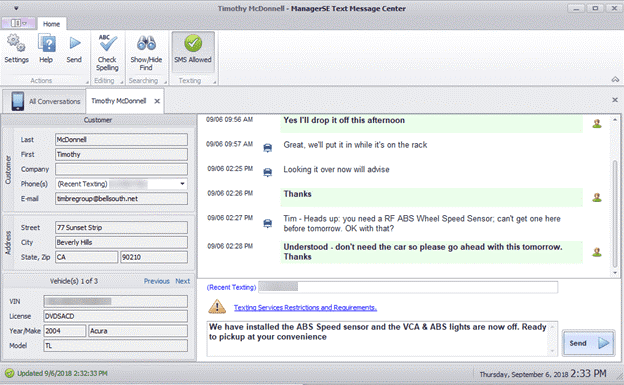
Task: Click customer icon beside 'Yes I'll drop it off'
Action: tap(597, 124)
